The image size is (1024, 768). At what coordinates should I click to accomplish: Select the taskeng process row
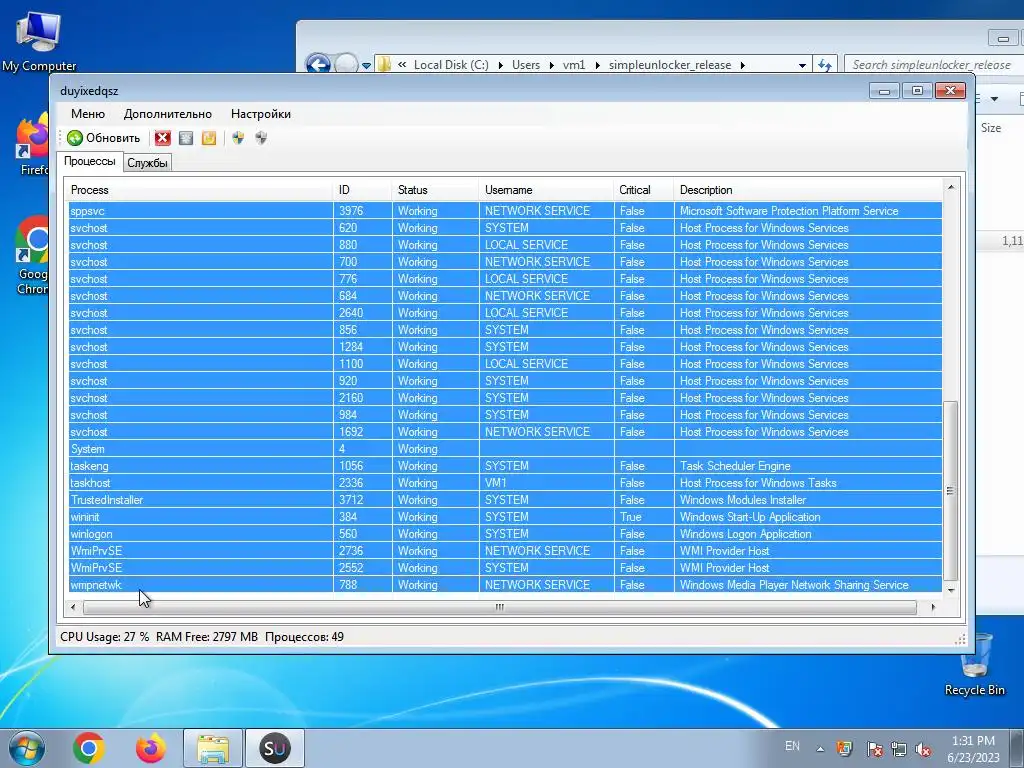point(505,466)
